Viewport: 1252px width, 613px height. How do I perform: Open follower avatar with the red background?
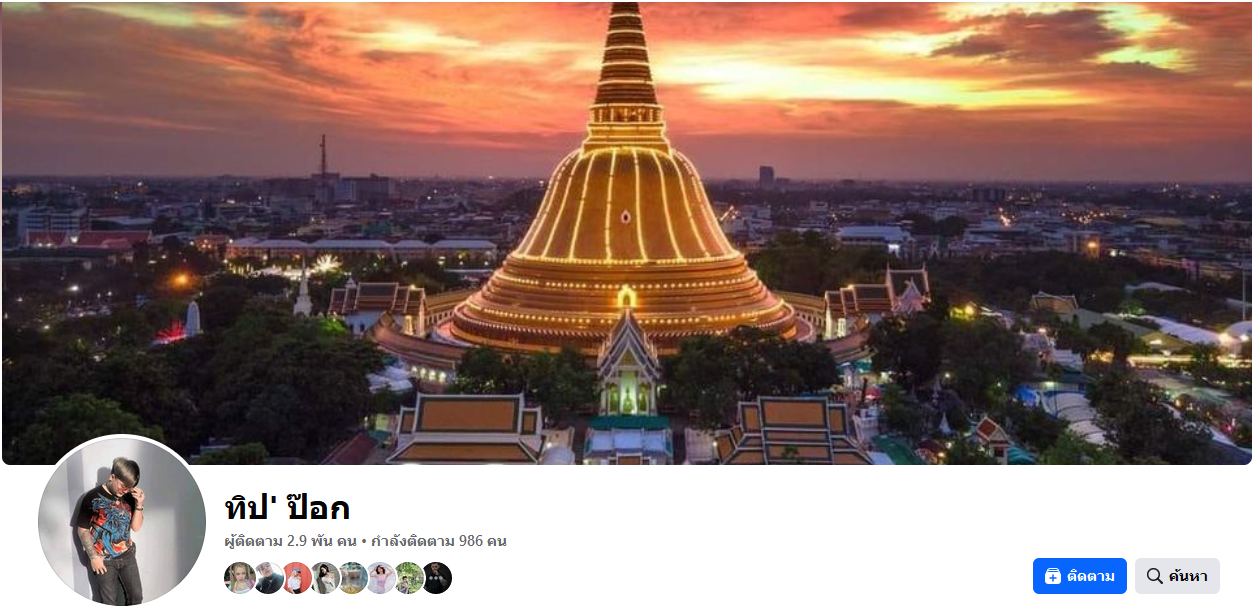click(x=296, y=578)
